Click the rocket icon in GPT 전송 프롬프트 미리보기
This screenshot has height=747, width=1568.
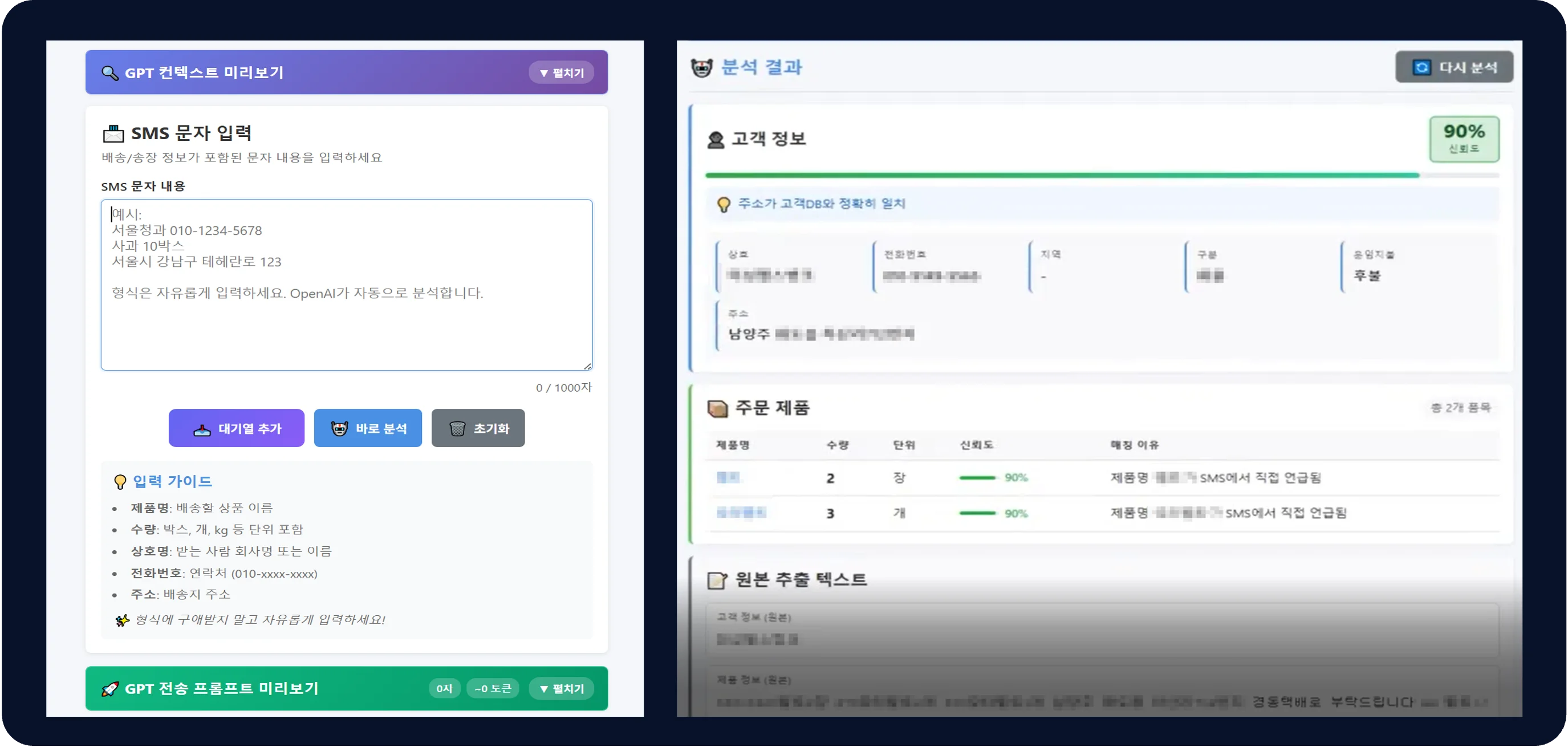[110, 689]
